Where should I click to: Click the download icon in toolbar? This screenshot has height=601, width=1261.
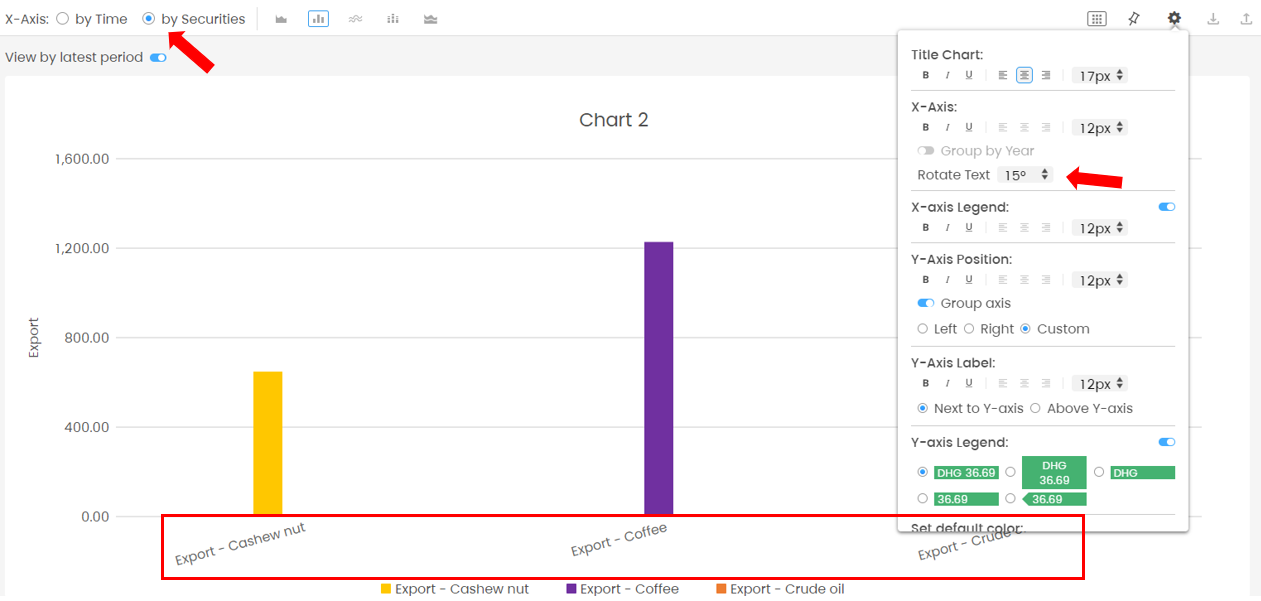coord(1213,19)
